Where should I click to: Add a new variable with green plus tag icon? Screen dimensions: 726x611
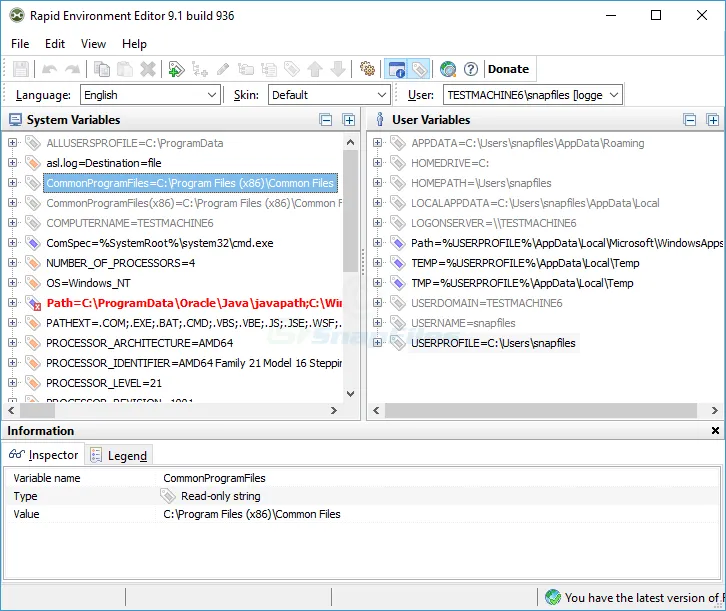pyautogui.click(x=176, y=69)
